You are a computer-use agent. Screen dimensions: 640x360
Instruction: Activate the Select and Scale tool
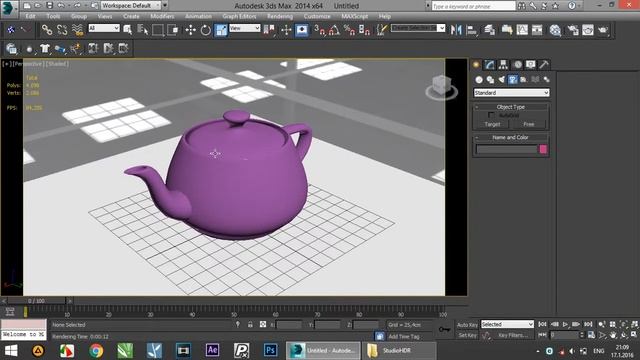(221, 30)
